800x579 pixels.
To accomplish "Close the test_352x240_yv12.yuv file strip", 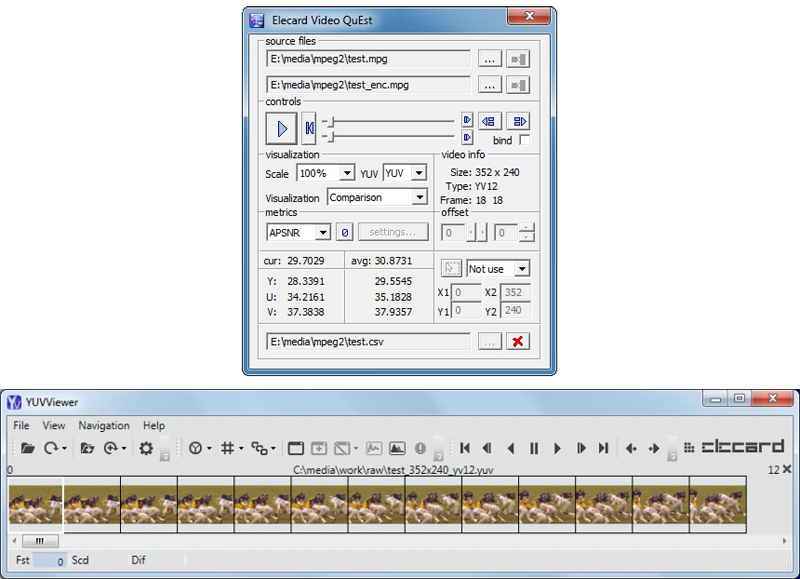I will [787, 469].
